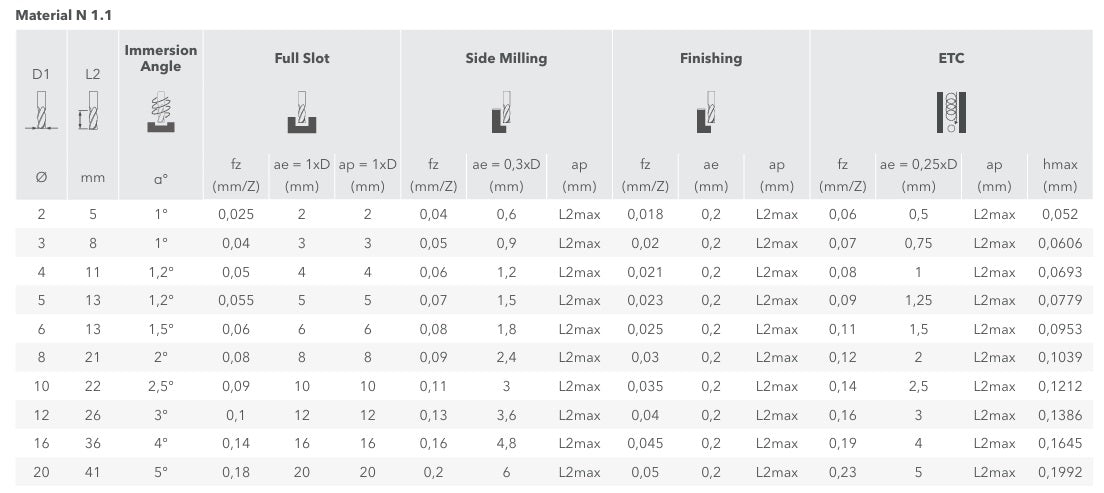This screenshot has width=1104, height=493.
Task: Click Full Slot fz value 0,055
Action: tap(236, 300)
